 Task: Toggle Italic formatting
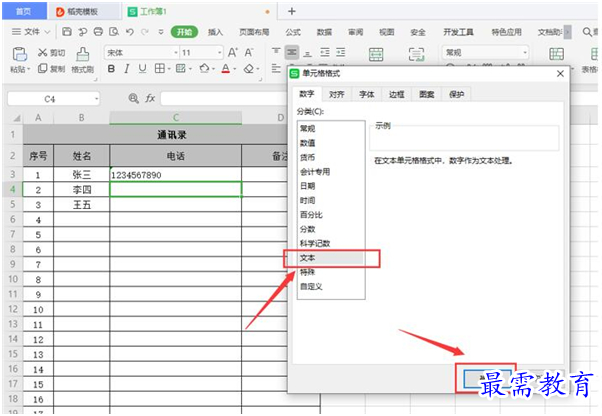[x=127, y=69]
